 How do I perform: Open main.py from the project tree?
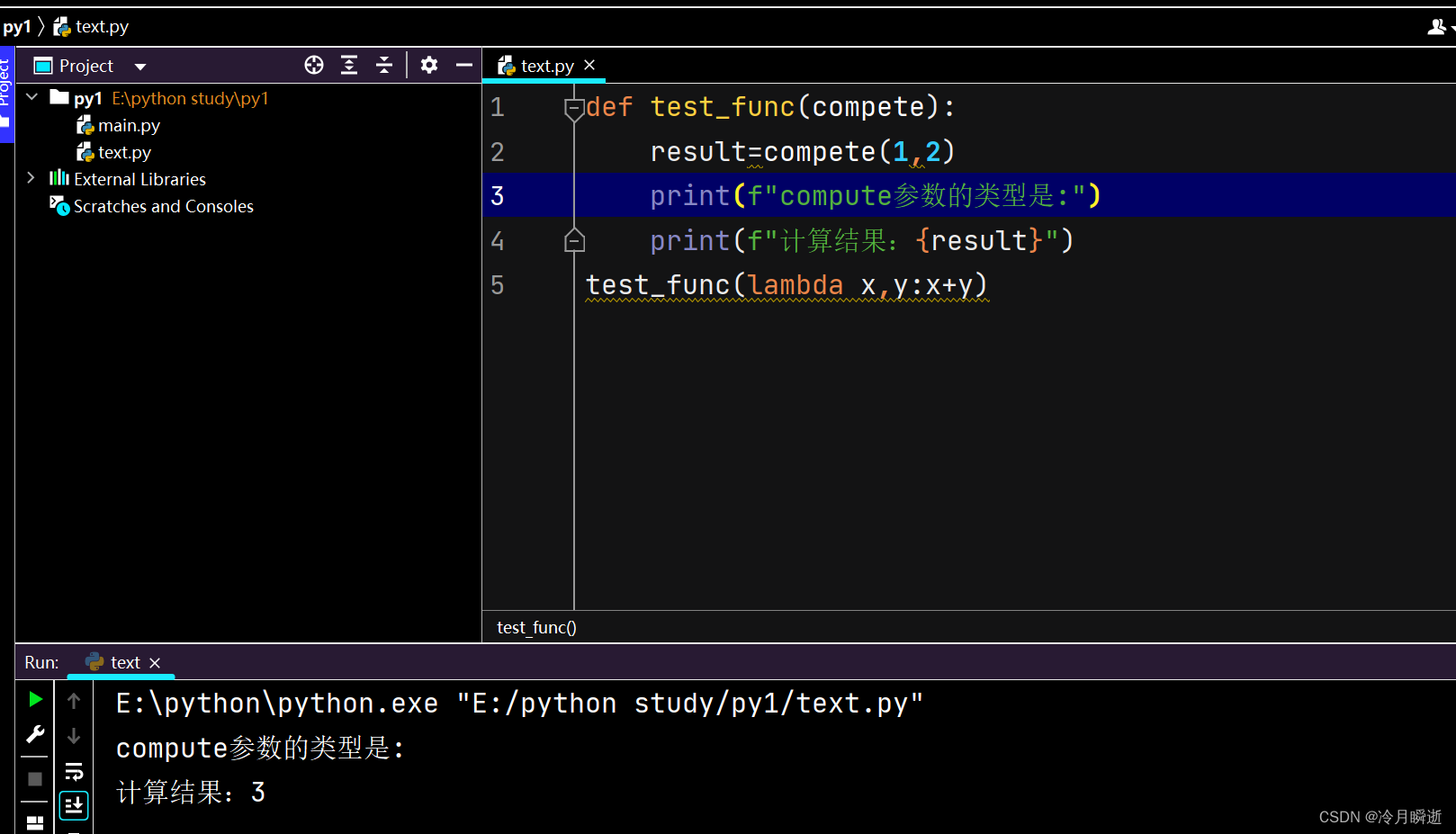[x=129, y=125]
